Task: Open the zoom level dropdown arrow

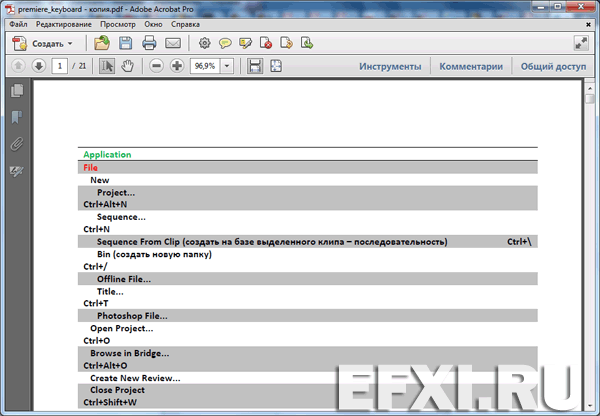Action: [227, 66]
